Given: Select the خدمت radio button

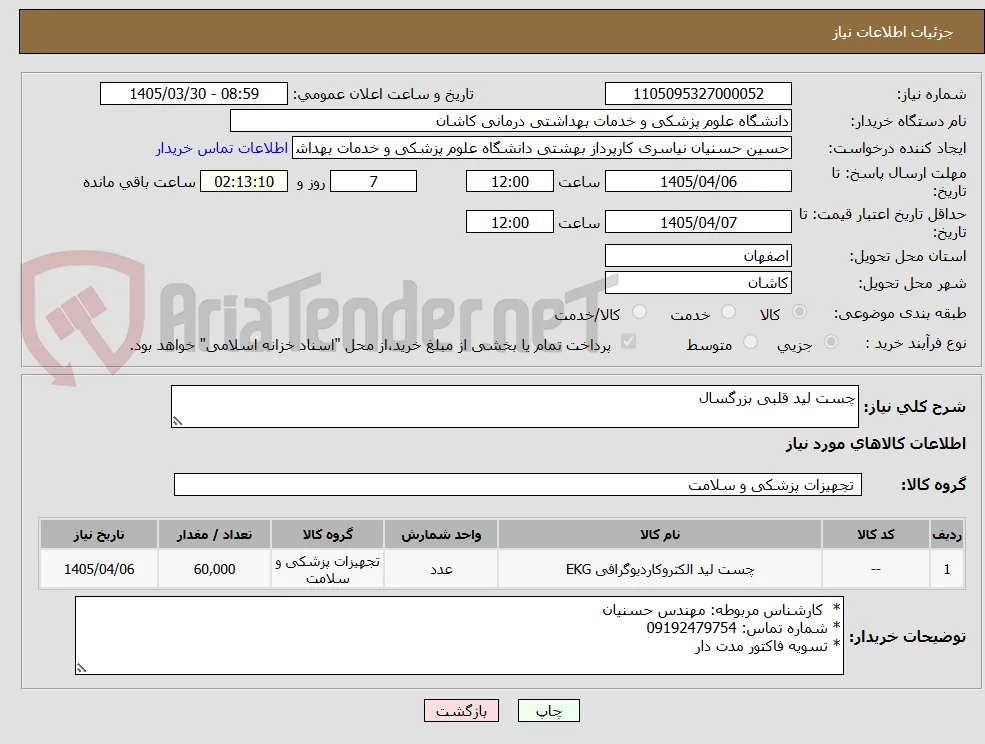Looking at the screenshot, I should pos(728,312).
